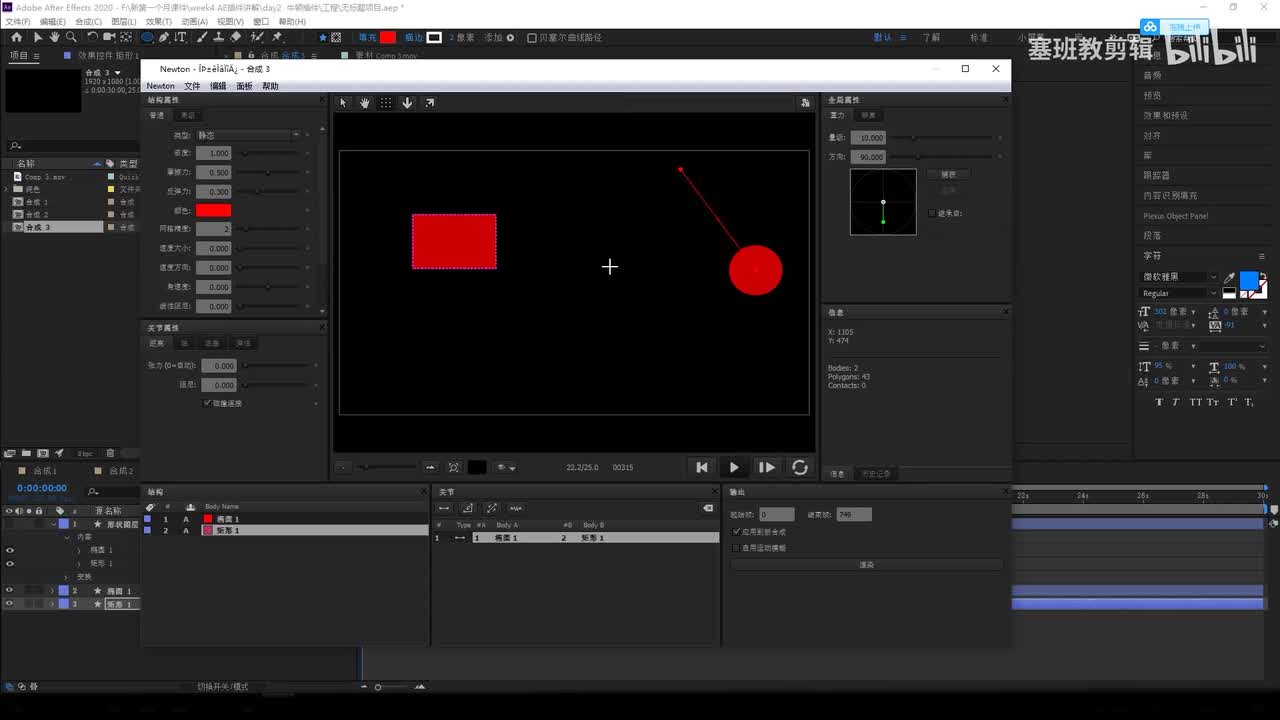
Task: Expand the 椭圆 1 shape group in timeline
Action: click(x=79, y=550)
